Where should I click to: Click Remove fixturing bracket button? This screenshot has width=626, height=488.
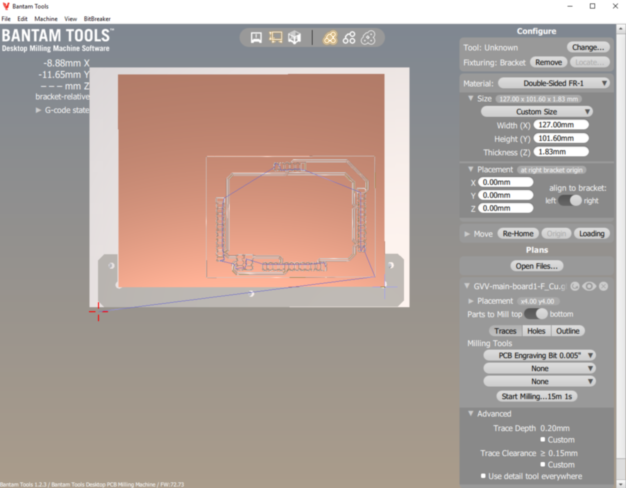[548, 62]
